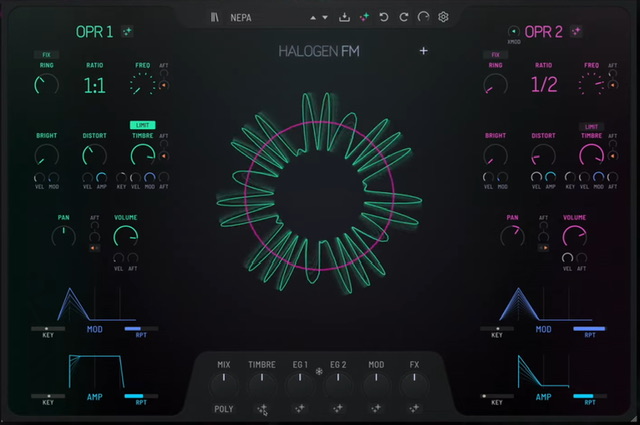
Task: Open settings gear icon
Action: tap(443, 17)
